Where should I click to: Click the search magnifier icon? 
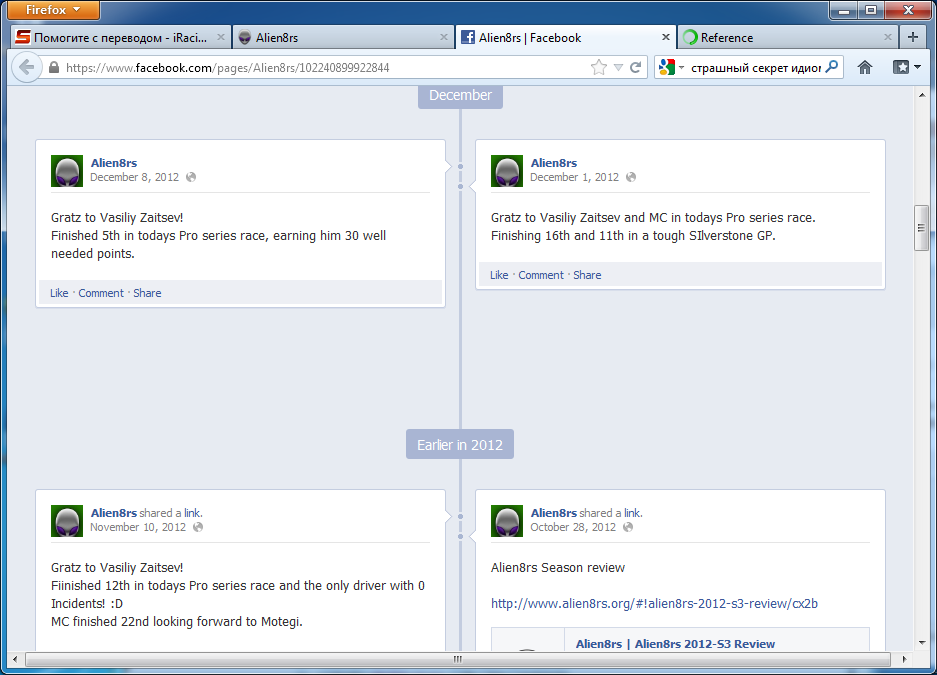click(x=831, y=68)
